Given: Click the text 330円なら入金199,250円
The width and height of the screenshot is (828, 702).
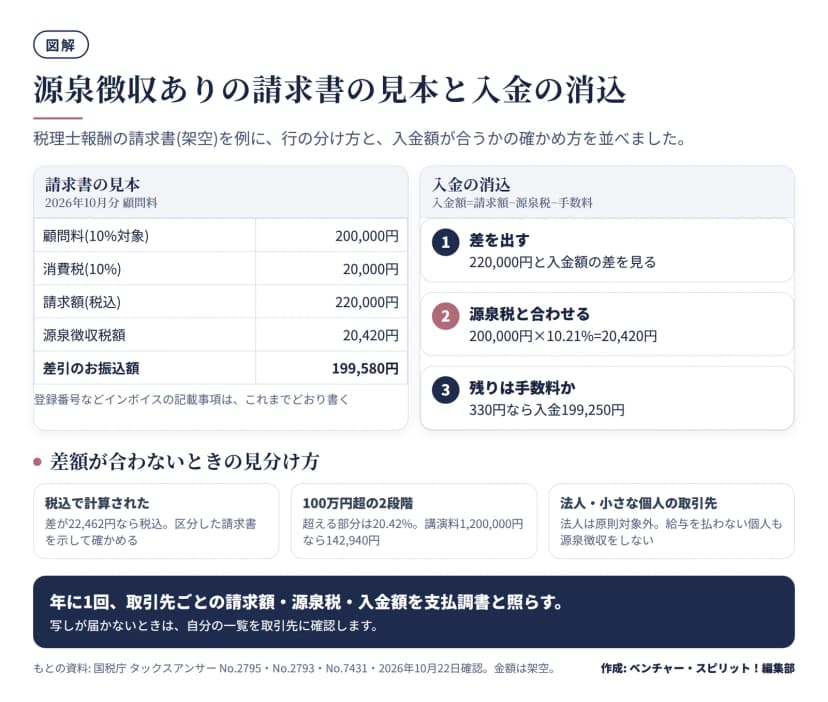Looking at the screenshot, I should pos(547,410).
